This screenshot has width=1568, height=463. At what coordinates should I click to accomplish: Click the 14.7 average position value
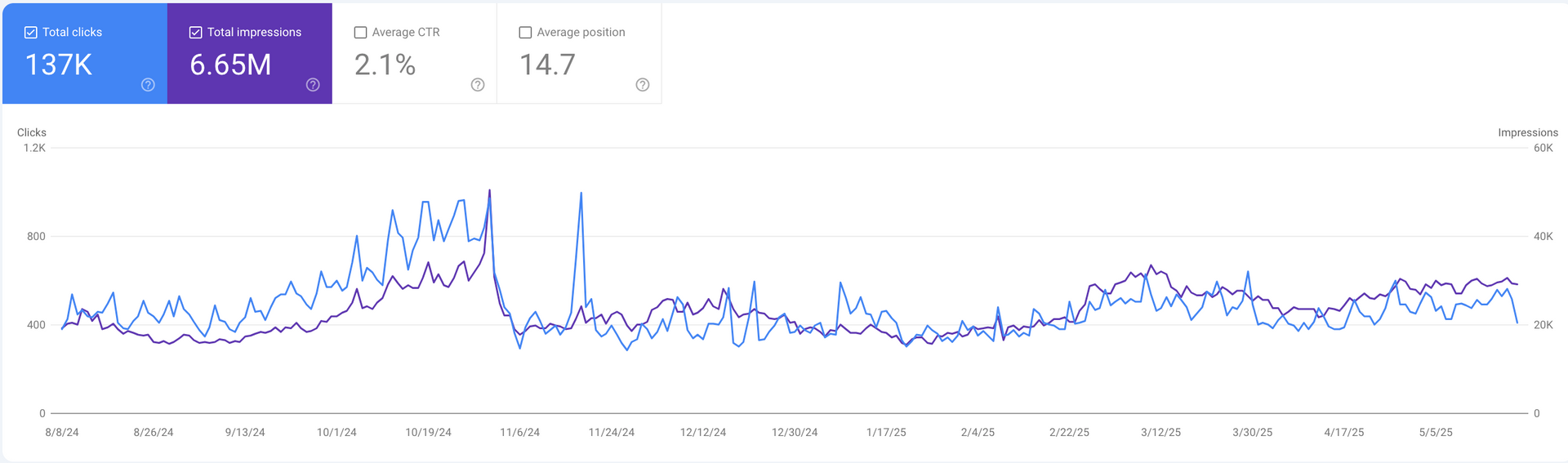pyautogui.click(x=547, y=65)
